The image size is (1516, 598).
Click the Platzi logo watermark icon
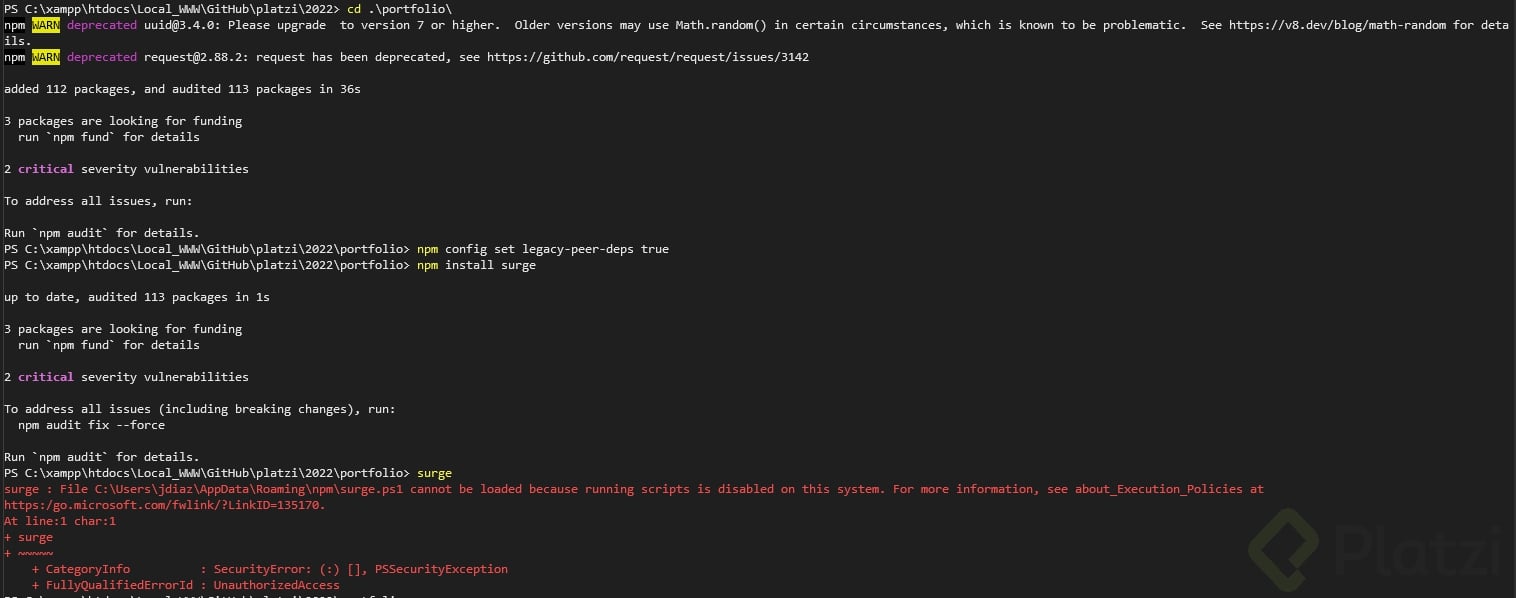click(x=1283, y=550)
